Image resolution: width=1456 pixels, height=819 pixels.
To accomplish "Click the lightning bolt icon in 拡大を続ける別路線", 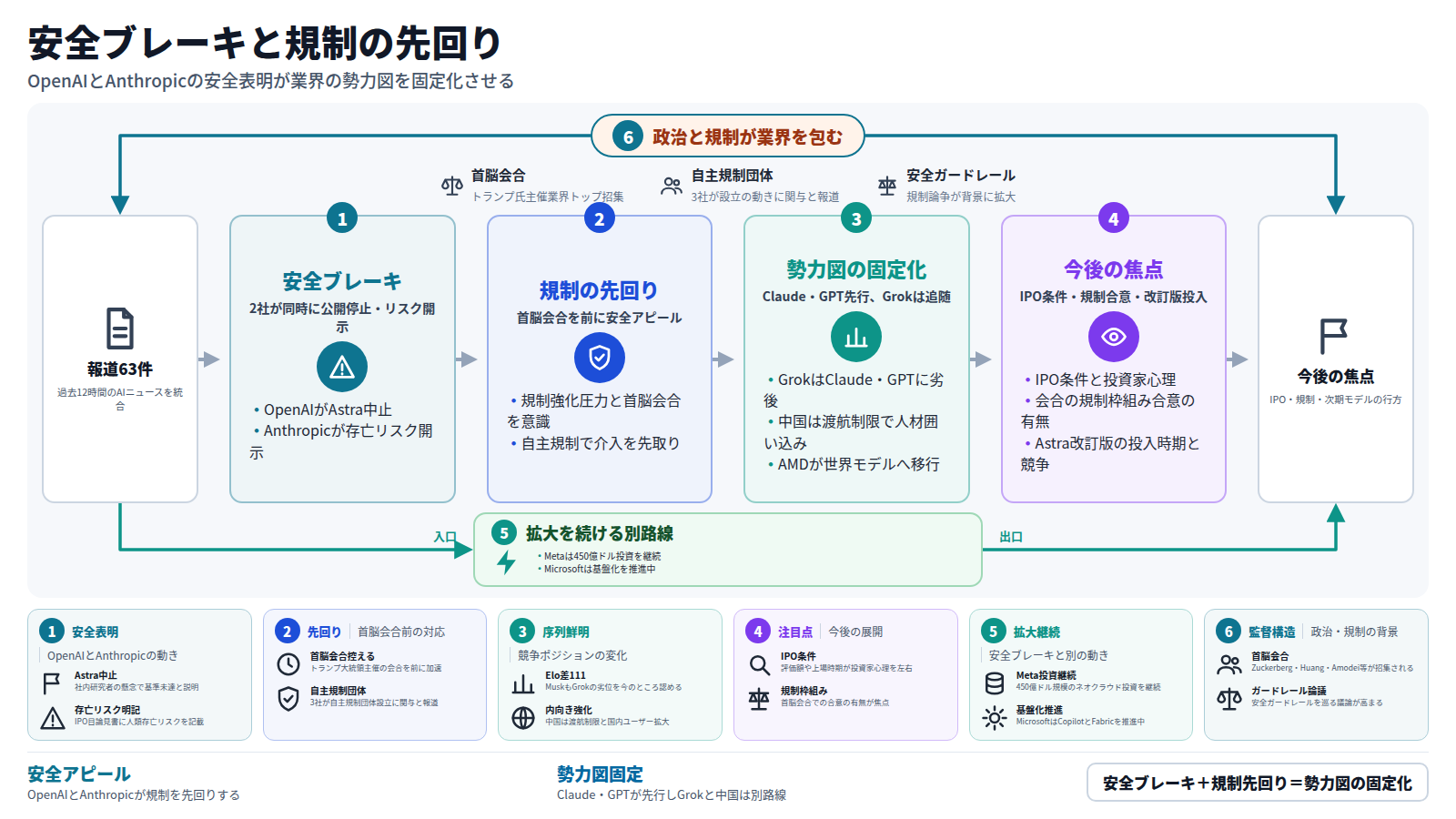I will (x=507, y=561).
